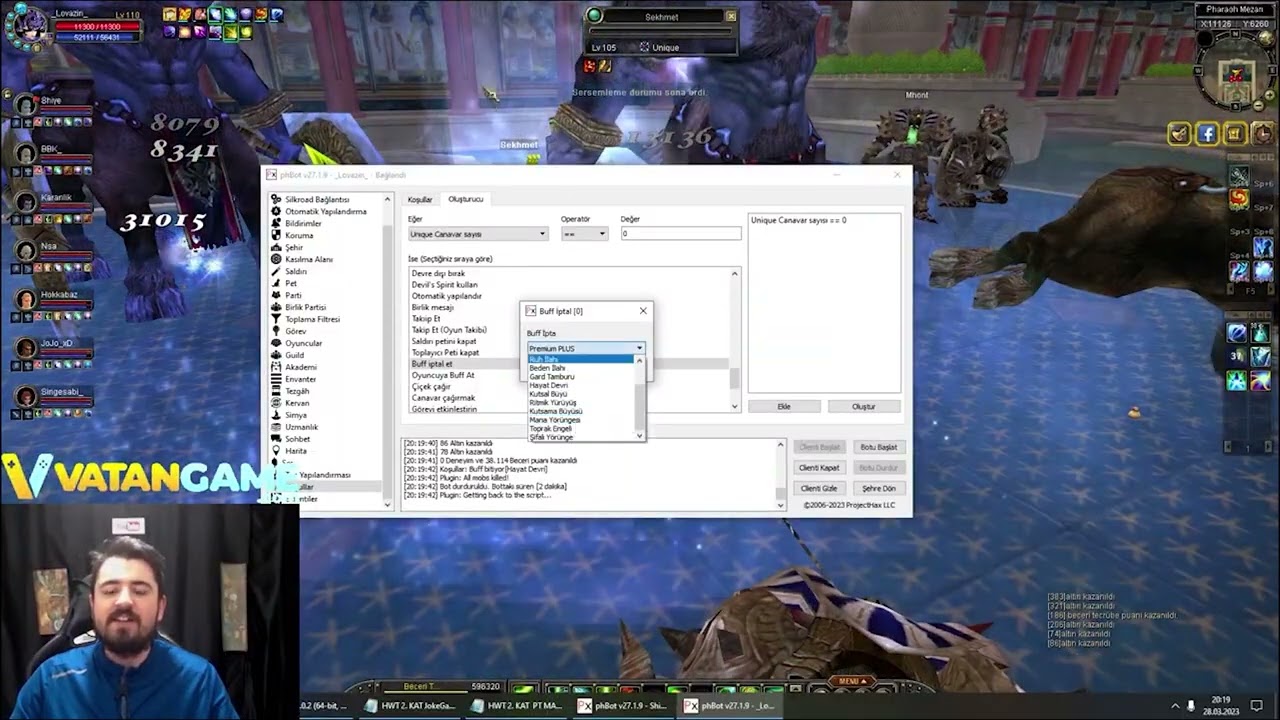Choose Mana Yörüngesi from buff list
The image size is (1280, 720).
(581, 420)
